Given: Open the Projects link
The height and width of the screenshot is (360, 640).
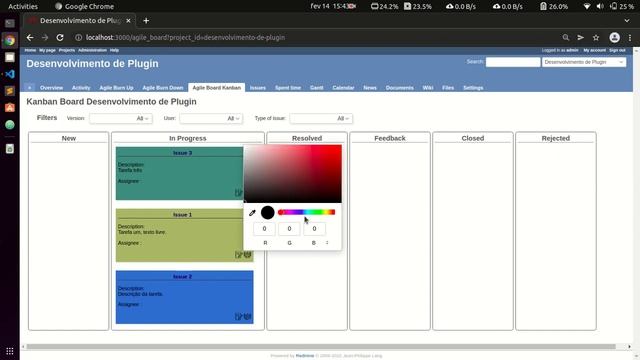Looking at the screenshot, I should pyautogui.click(x=67, y=50).
